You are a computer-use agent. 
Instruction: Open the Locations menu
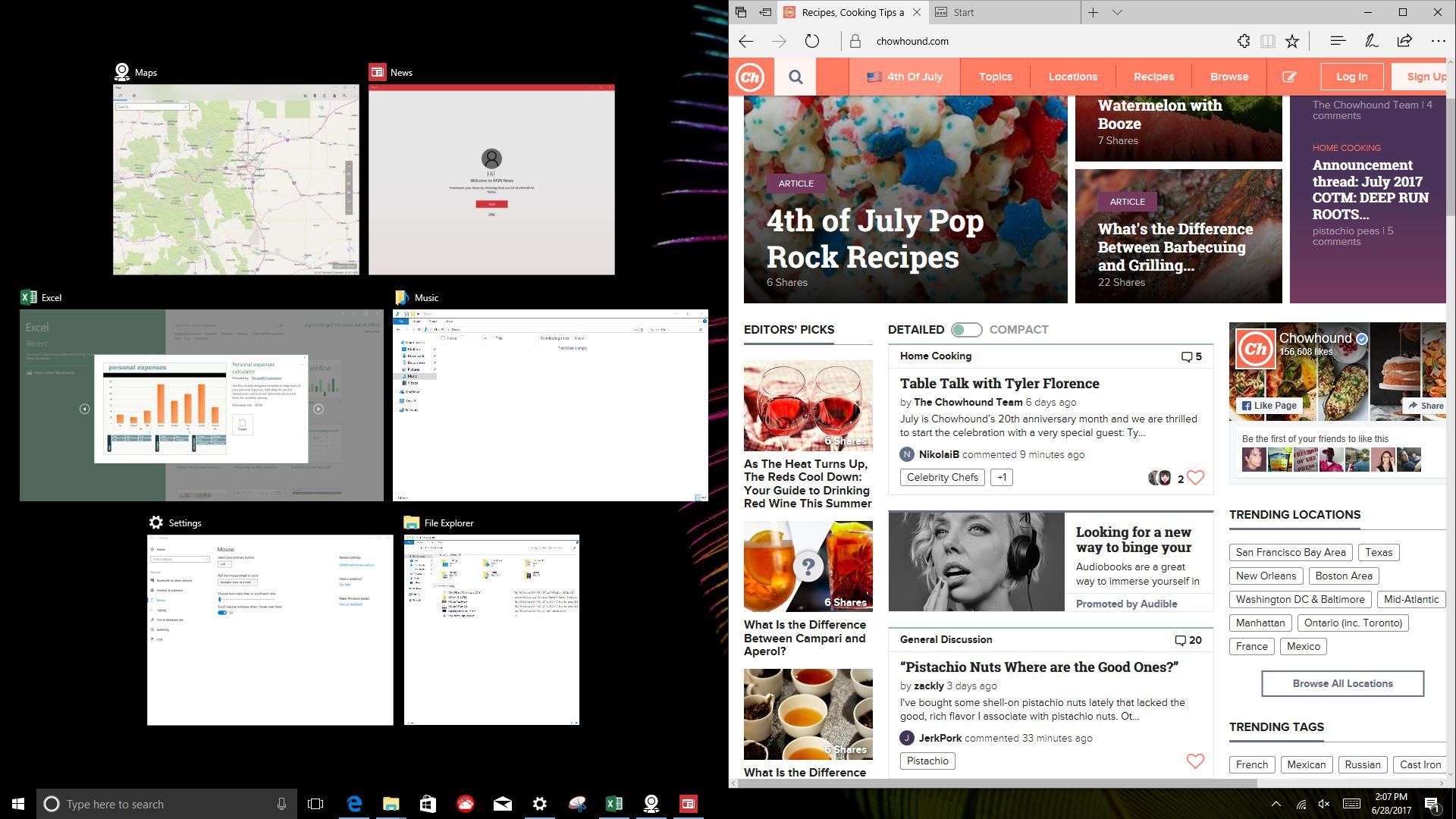[1072, 77]
